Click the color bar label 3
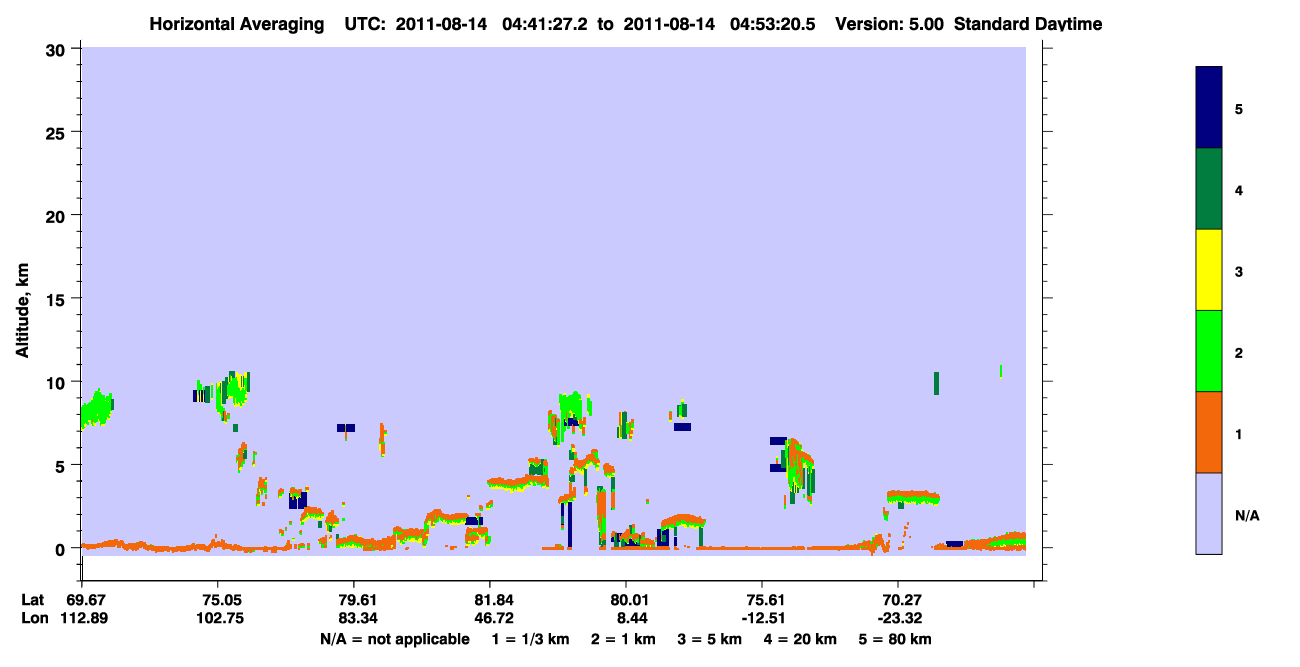1300x667 pixels. [x=1238, y=270]
